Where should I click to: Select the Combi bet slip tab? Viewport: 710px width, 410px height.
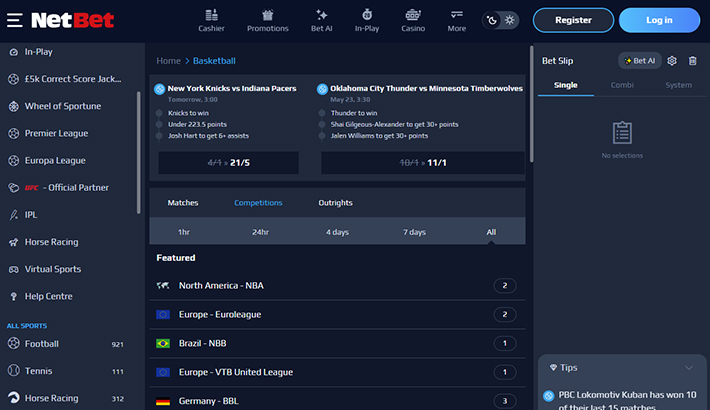(x=622, y=85)
